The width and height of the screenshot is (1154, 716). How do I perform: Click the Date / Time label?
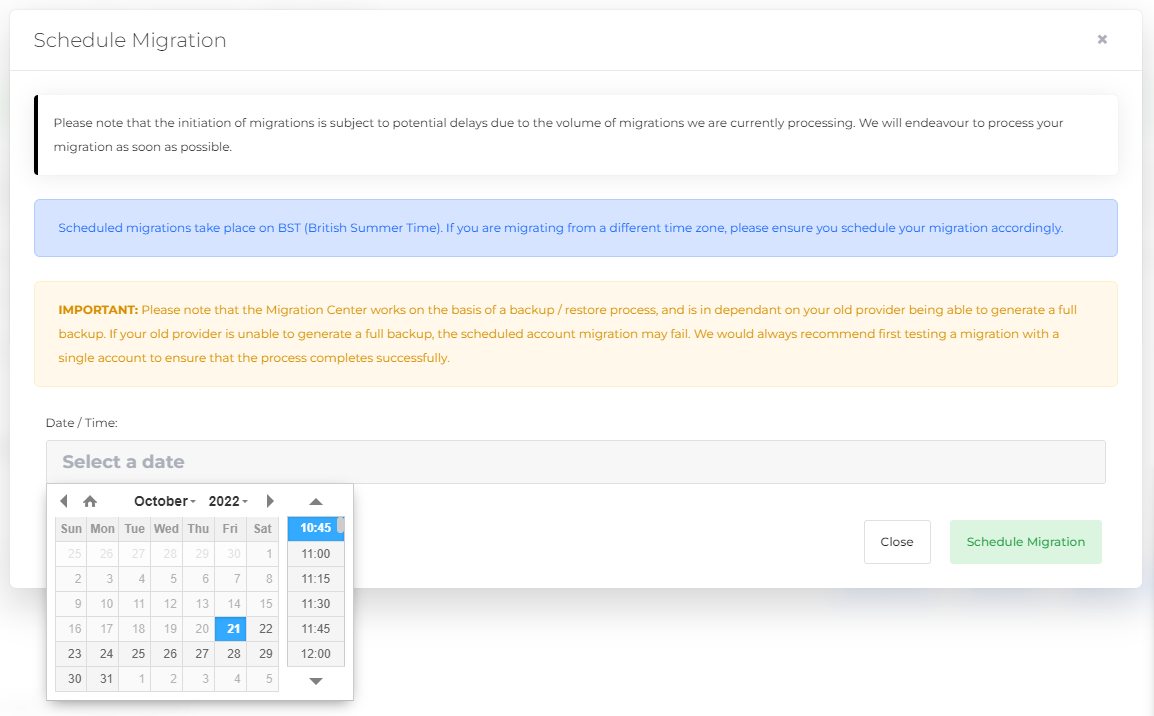tap(82, 422)
